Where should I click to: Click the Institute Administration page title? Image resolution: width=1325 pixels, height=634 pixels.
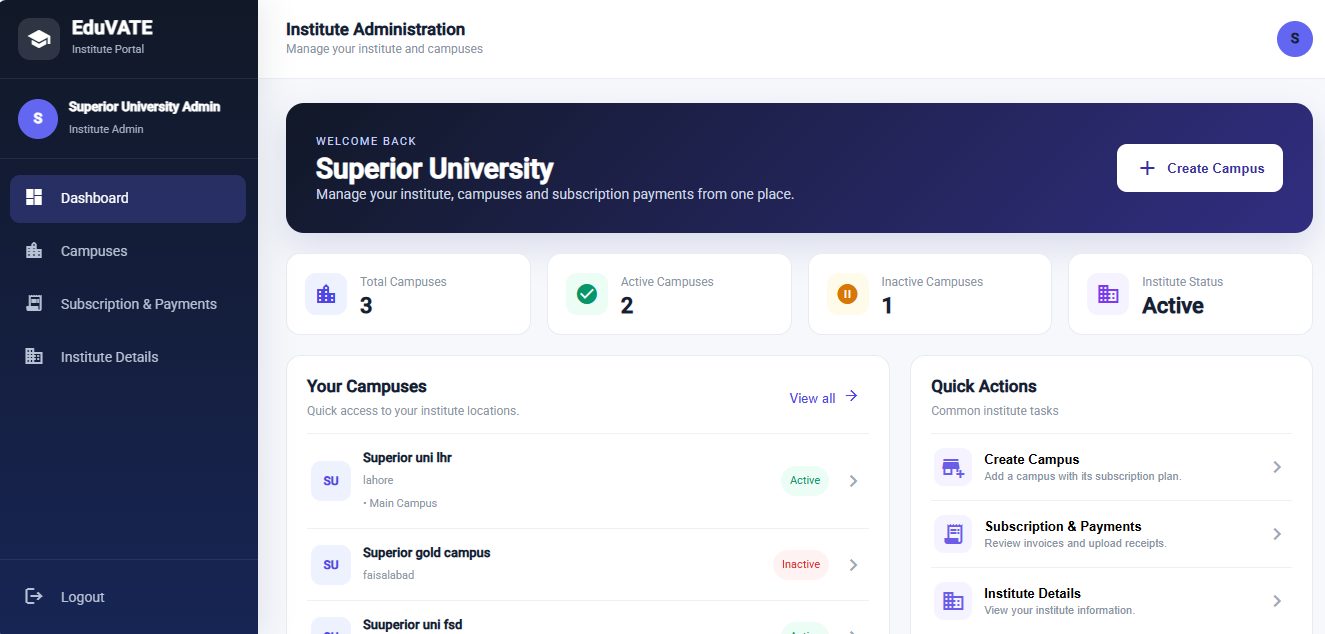375,29
